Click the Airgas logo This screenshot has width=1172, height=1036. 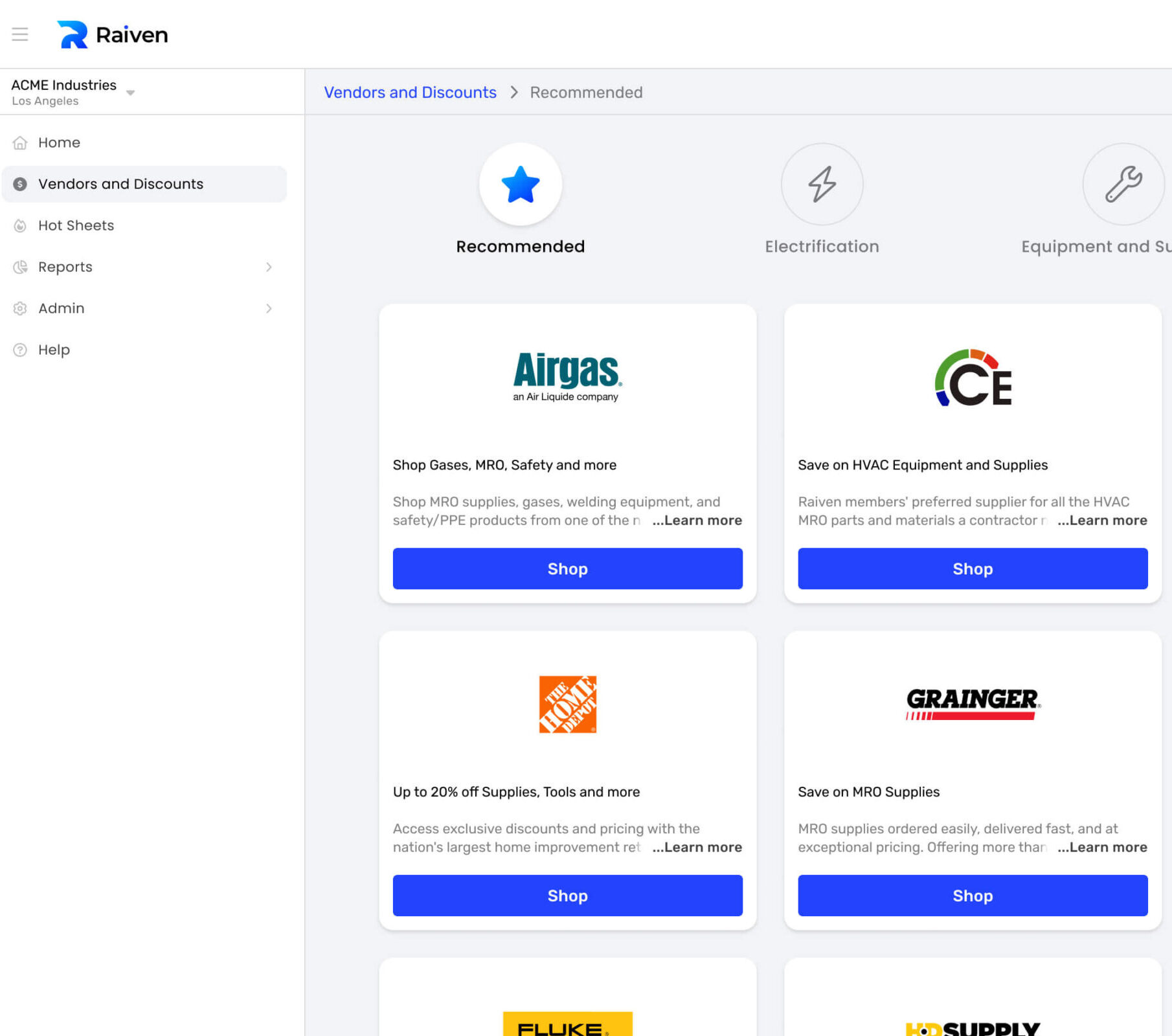pos(567,377)
